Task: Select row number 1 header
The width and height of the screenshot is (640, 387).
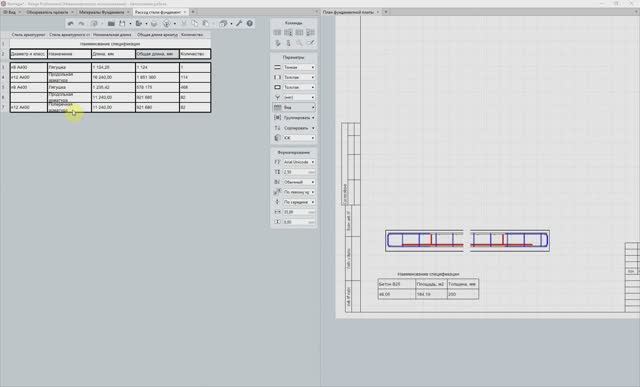Action: (x=4, y=44)
